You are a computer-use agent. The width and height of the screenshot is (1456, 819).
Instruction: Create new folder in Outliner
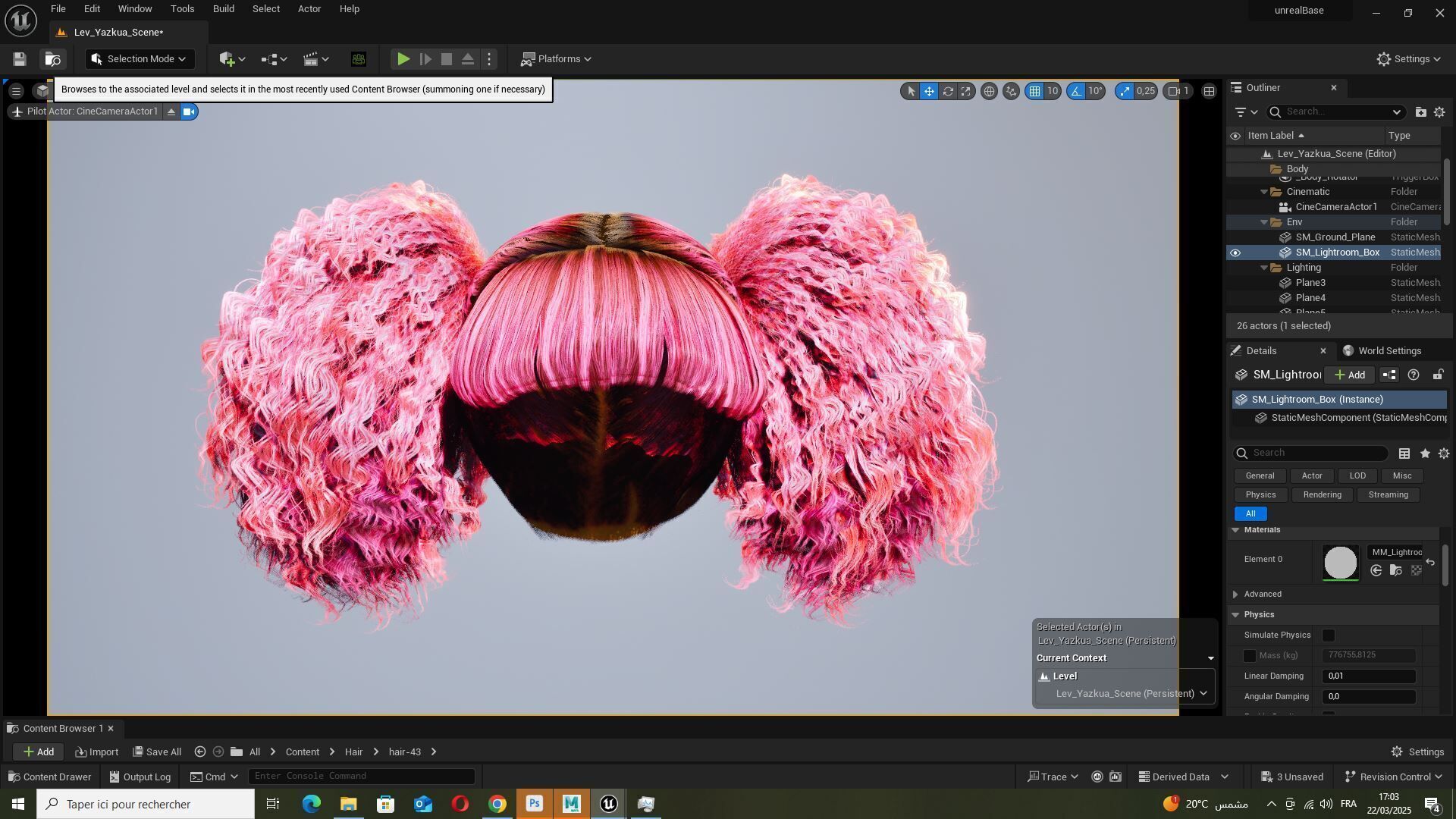click(x=1420, y=112)
